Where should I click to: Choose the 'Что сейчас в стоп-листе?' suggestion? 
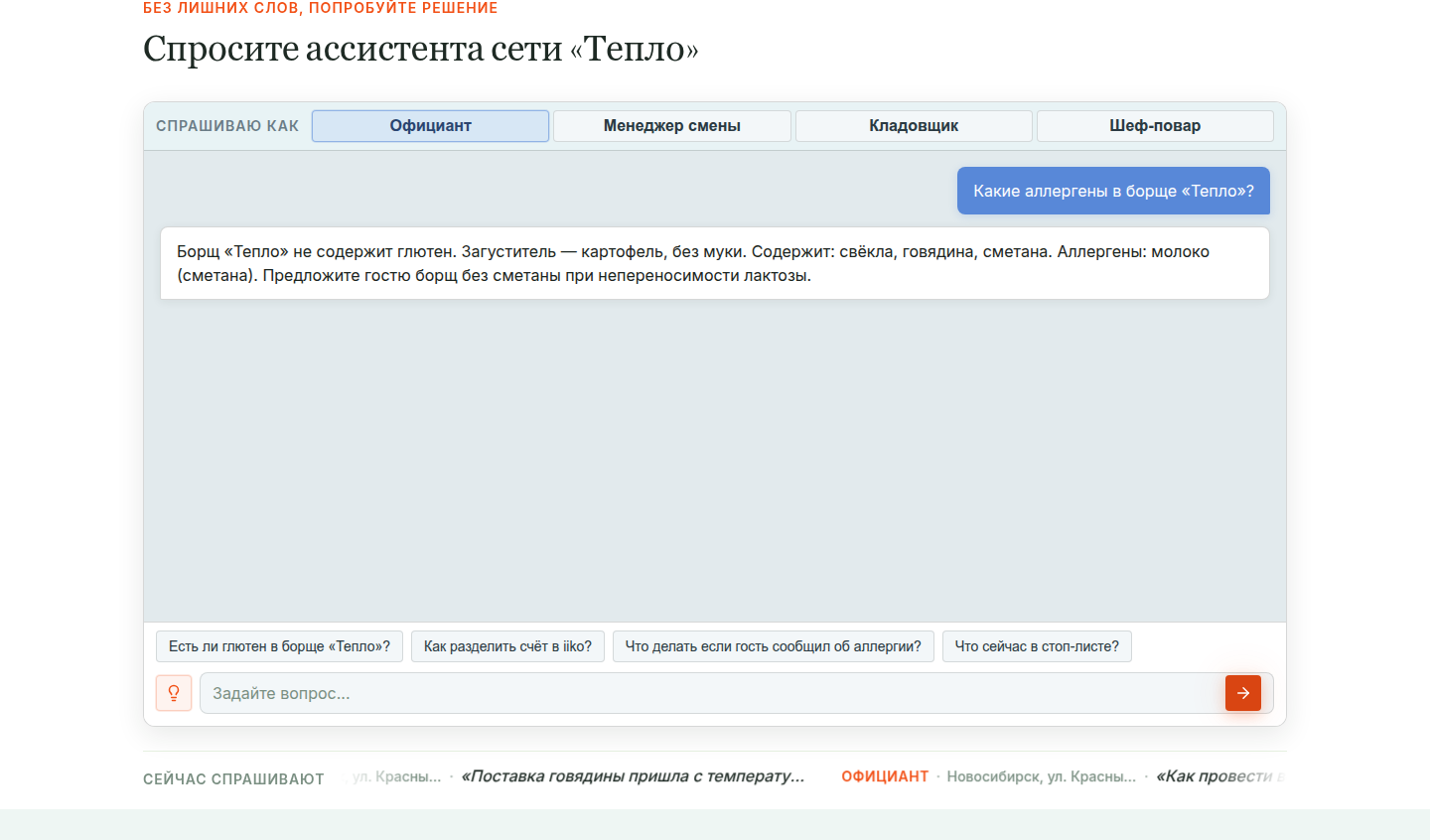(1037, 646)
